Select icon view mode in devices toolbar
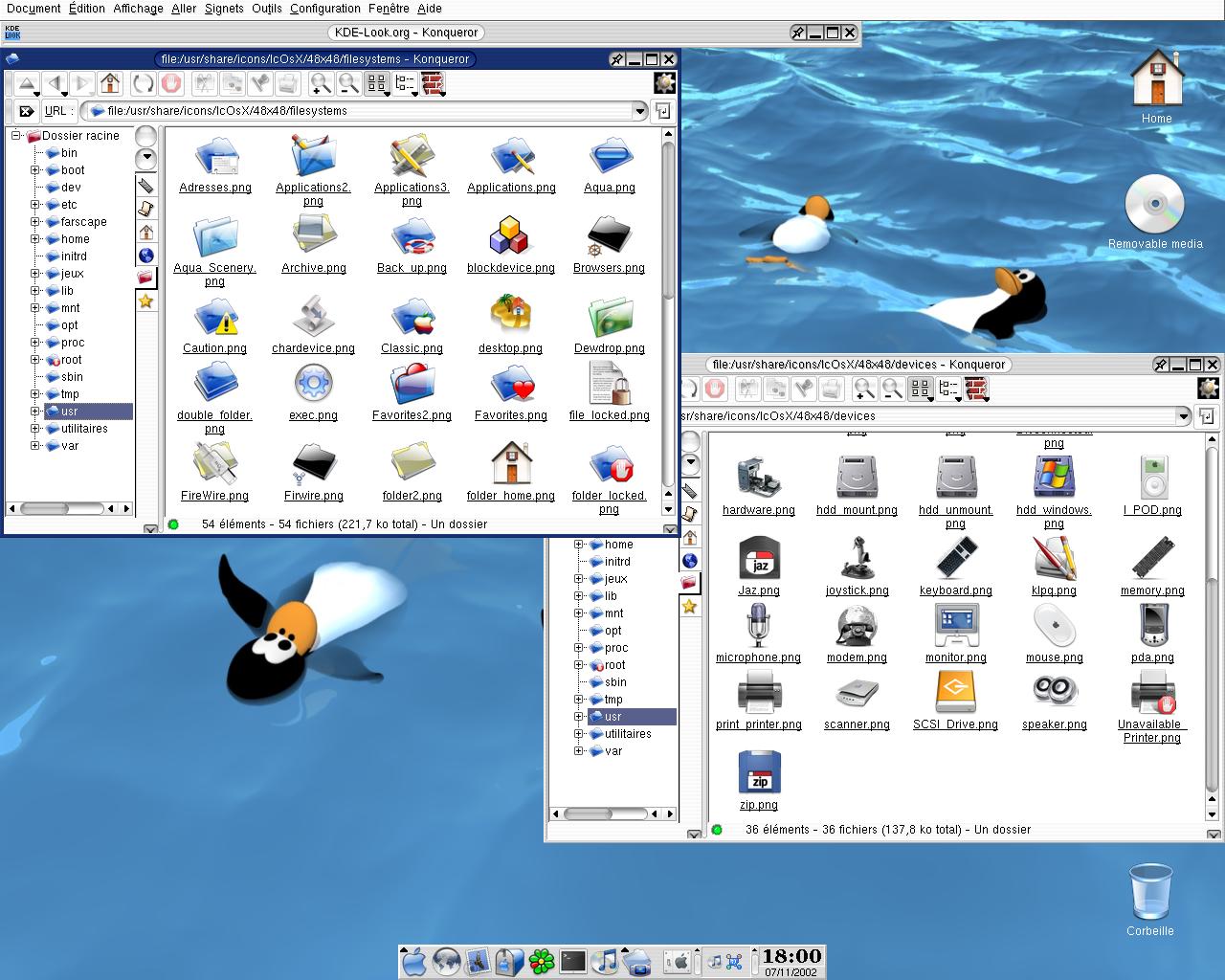The width and height of the screenshot is (1225, 980). [921, 389]
